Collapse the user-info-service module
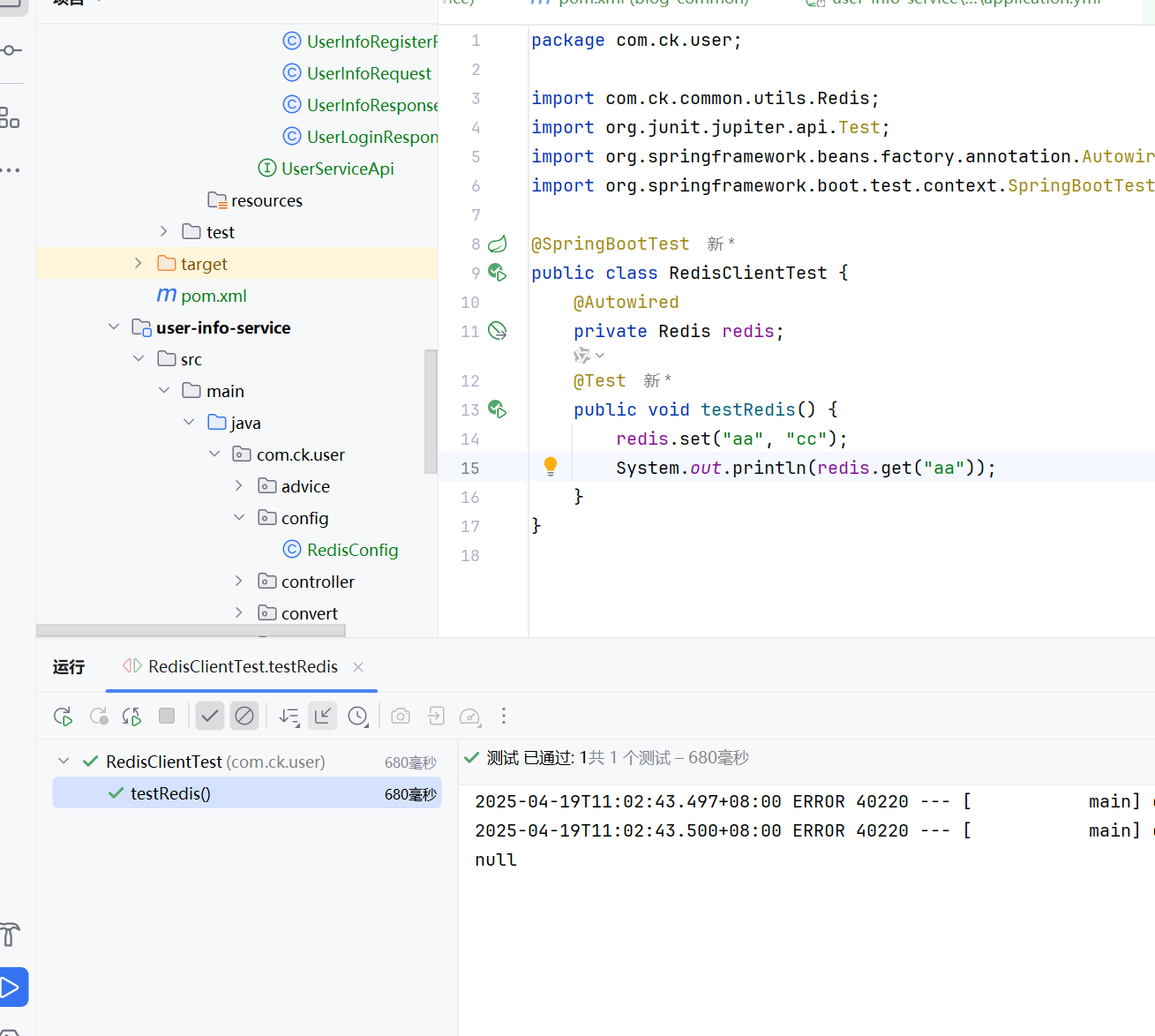The height and width of the screenshot is (1036, 1155). click(114, 327)
